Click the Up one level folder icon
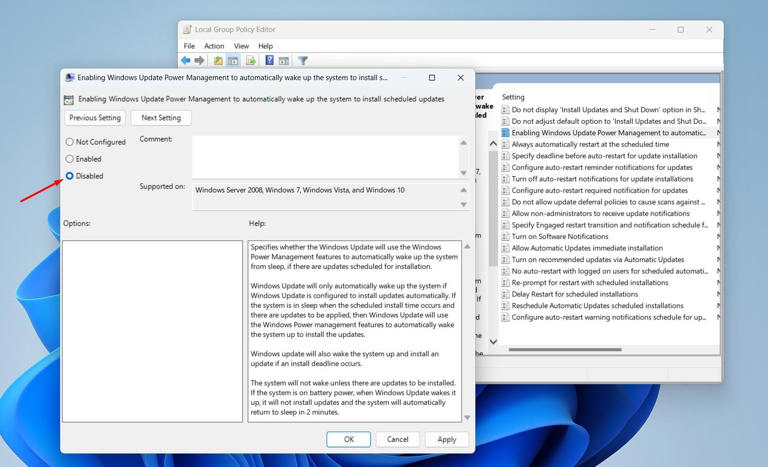Screen dimensions: 768x467 [x=218, y=61]
